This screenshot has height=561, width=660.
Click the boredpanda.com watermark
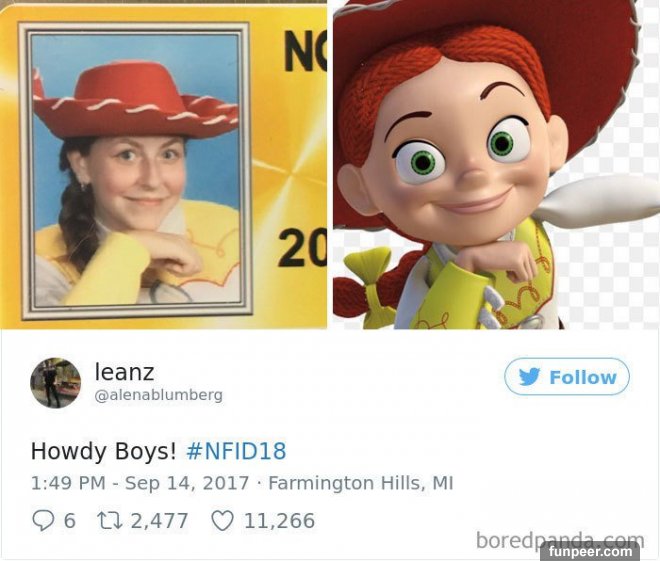[x=560, y=540]
